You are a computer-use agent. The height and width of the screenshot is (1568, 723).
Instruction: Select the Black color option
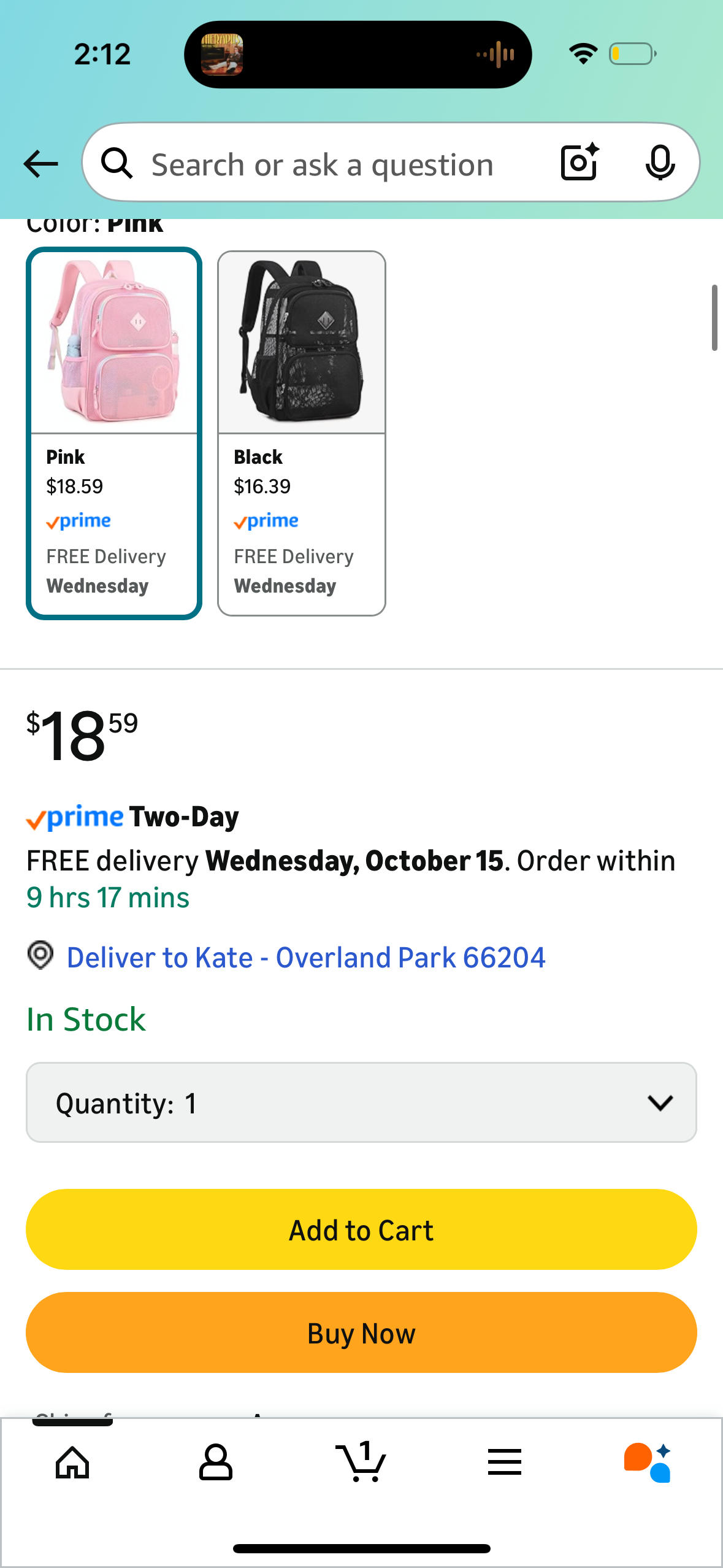(302, 433)
